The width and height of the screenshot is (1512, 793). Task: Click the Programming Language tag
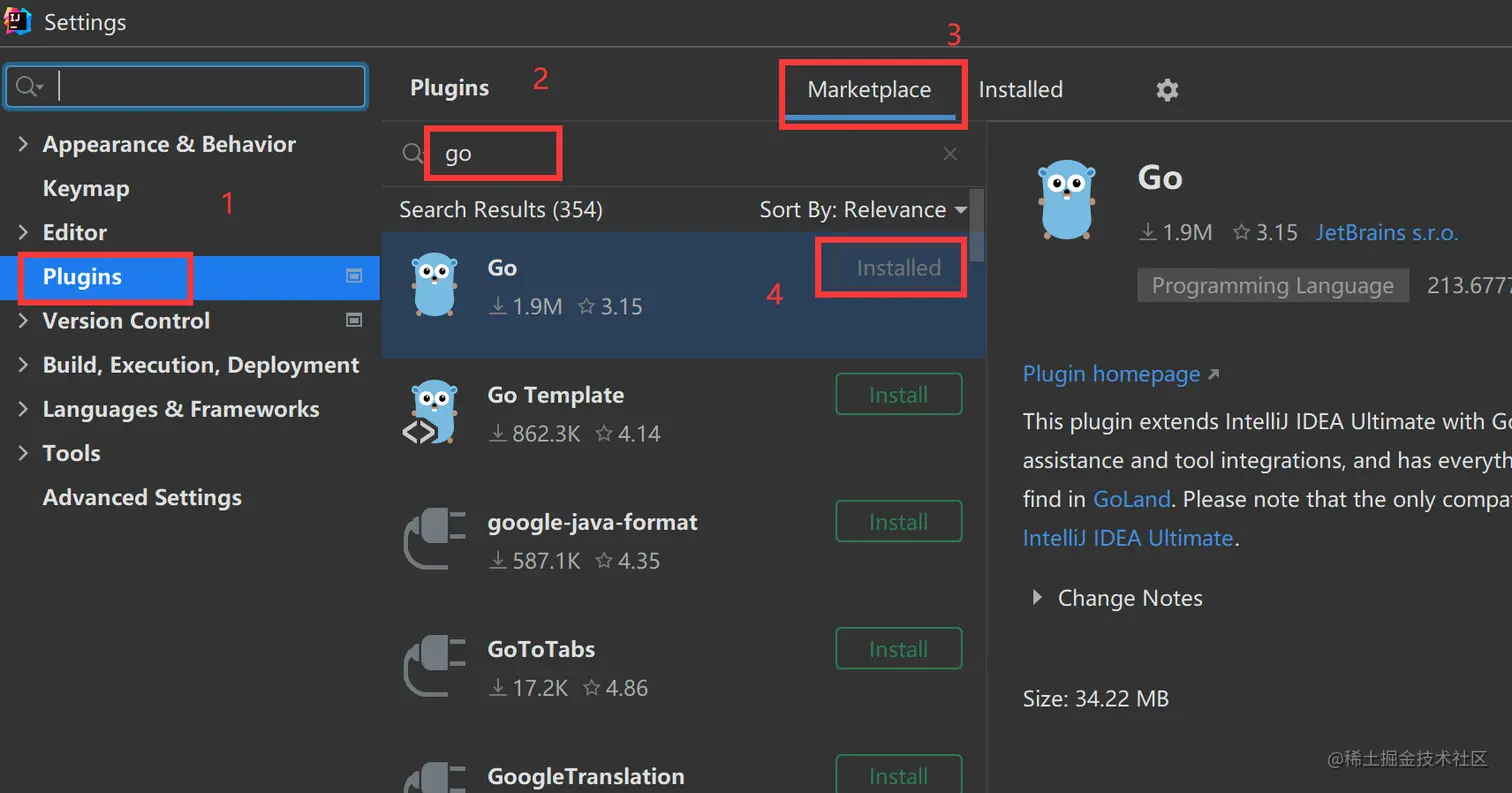coord(1273,286)
